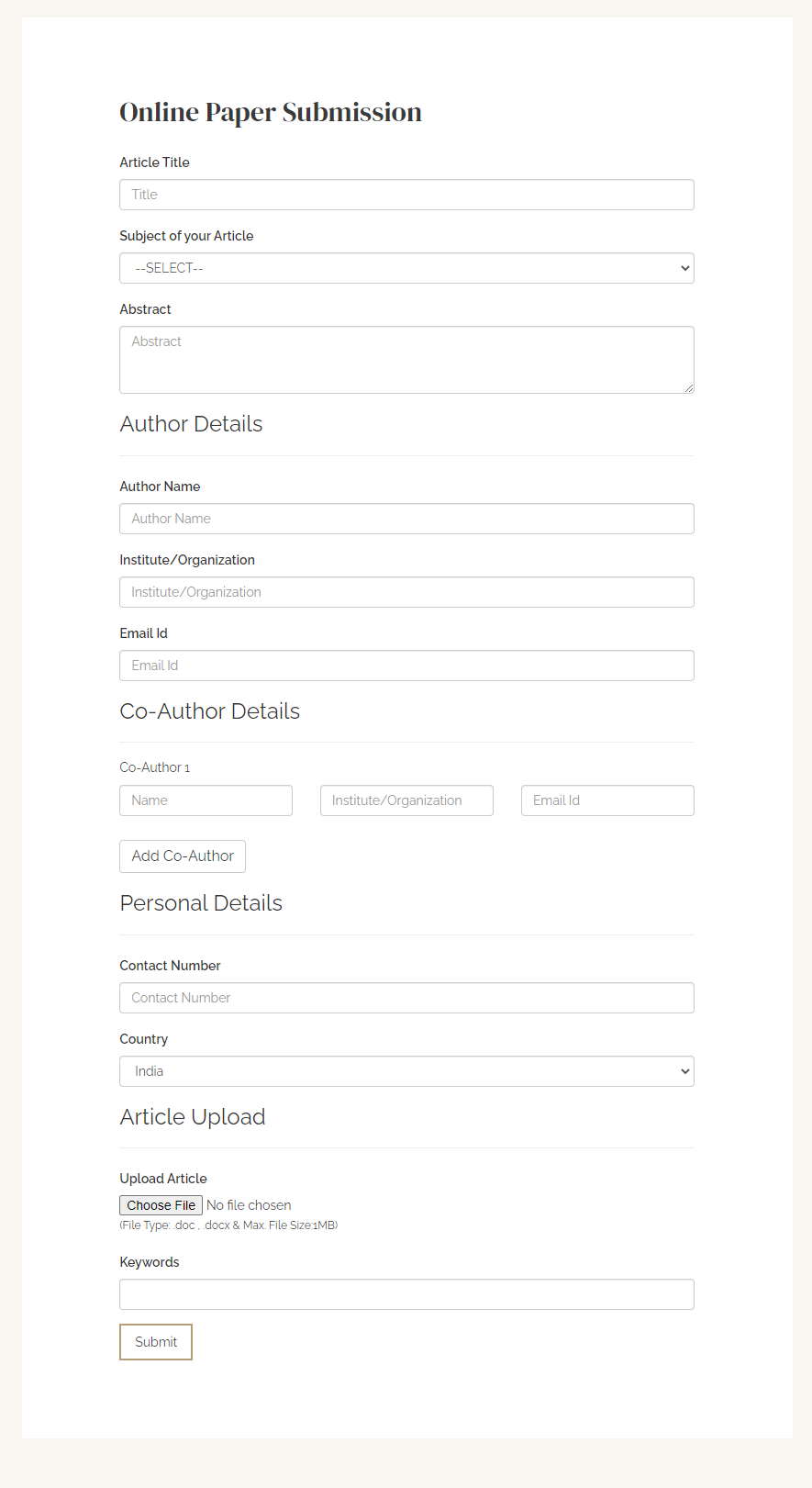
Task: Click the Co-Author Email Id field
Action: (x=606, y=800)
